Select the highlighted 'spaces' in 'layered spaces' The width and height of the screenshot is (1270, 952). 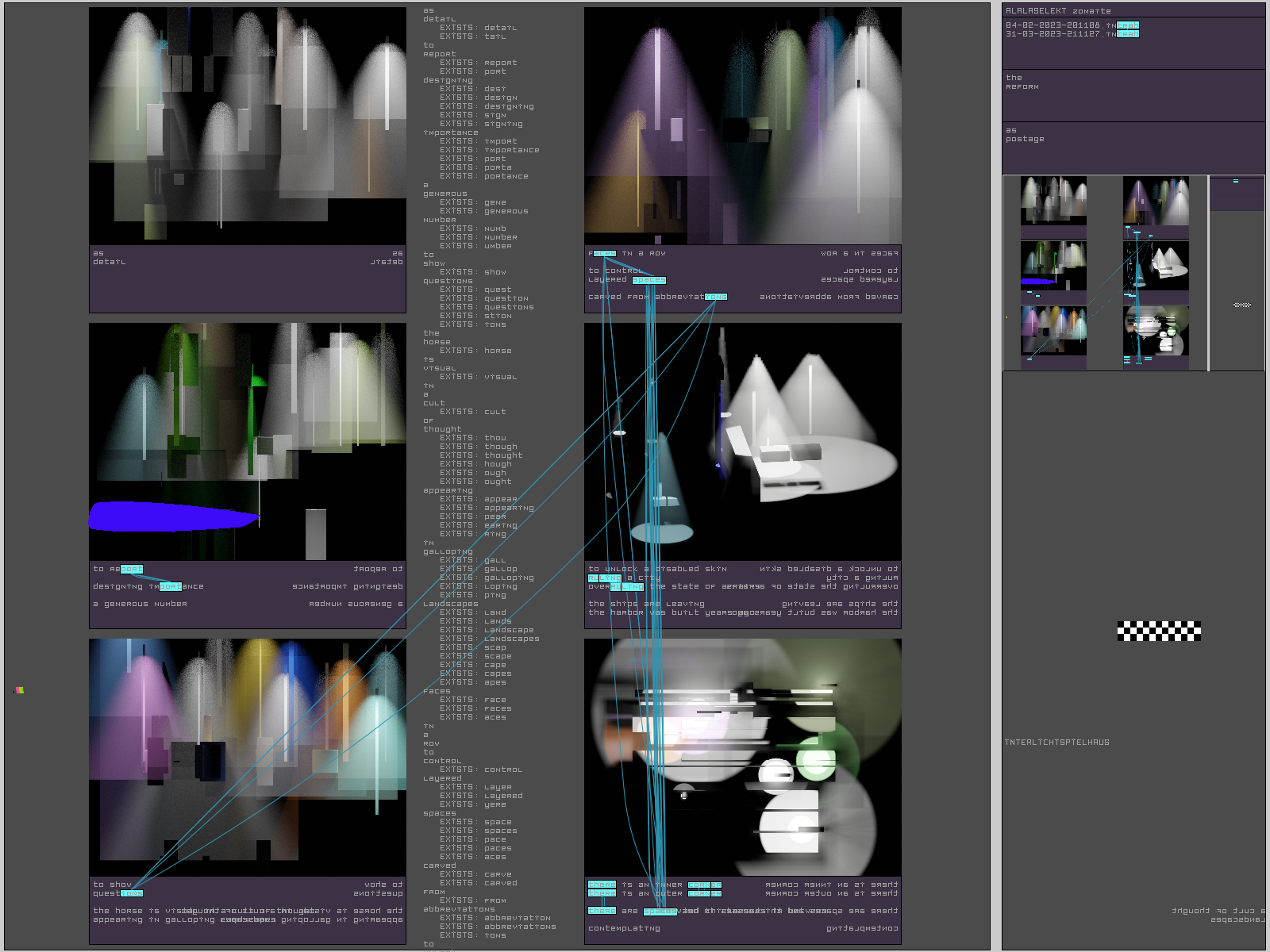[x=649, y=280]
